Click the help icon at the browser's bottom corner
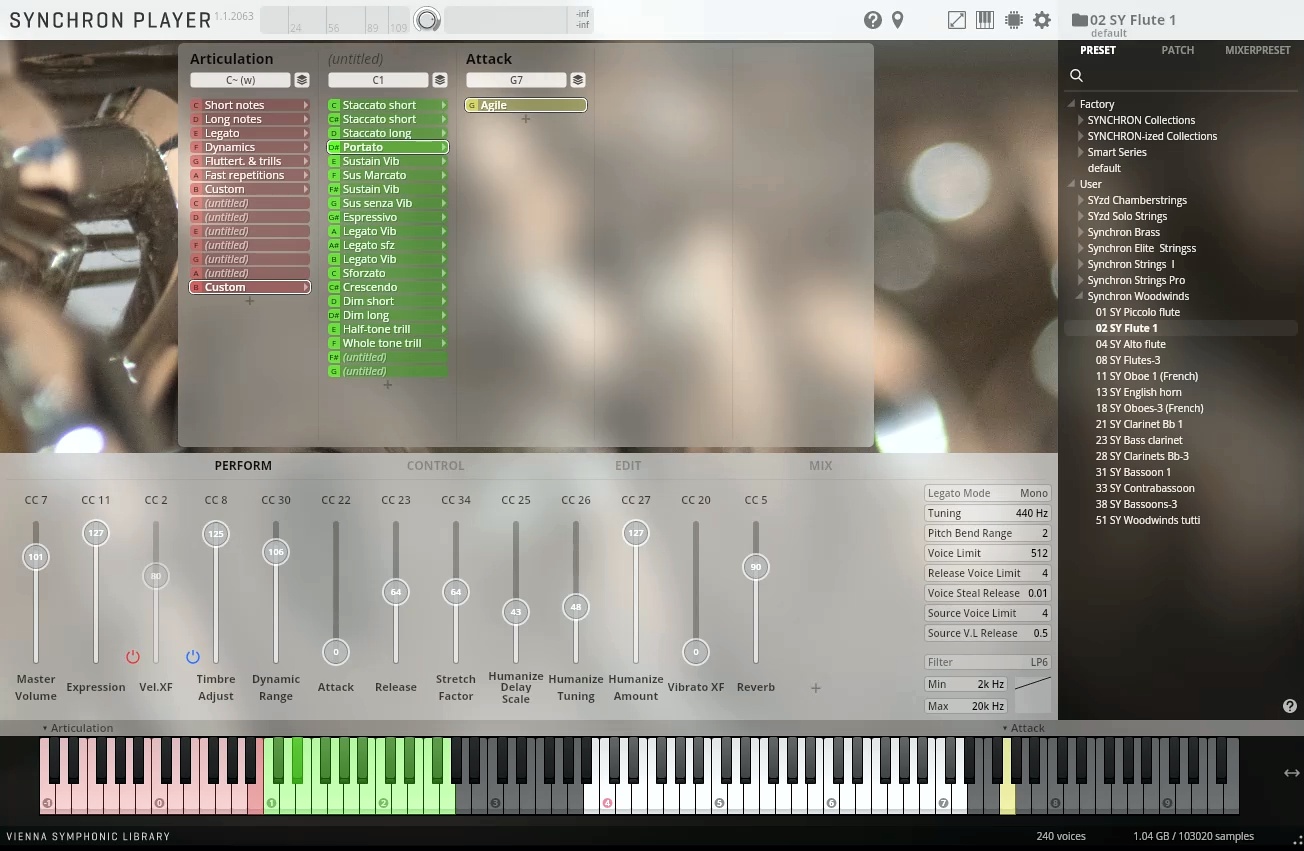Screen dimensions: 1304x851 [1290, 706]
